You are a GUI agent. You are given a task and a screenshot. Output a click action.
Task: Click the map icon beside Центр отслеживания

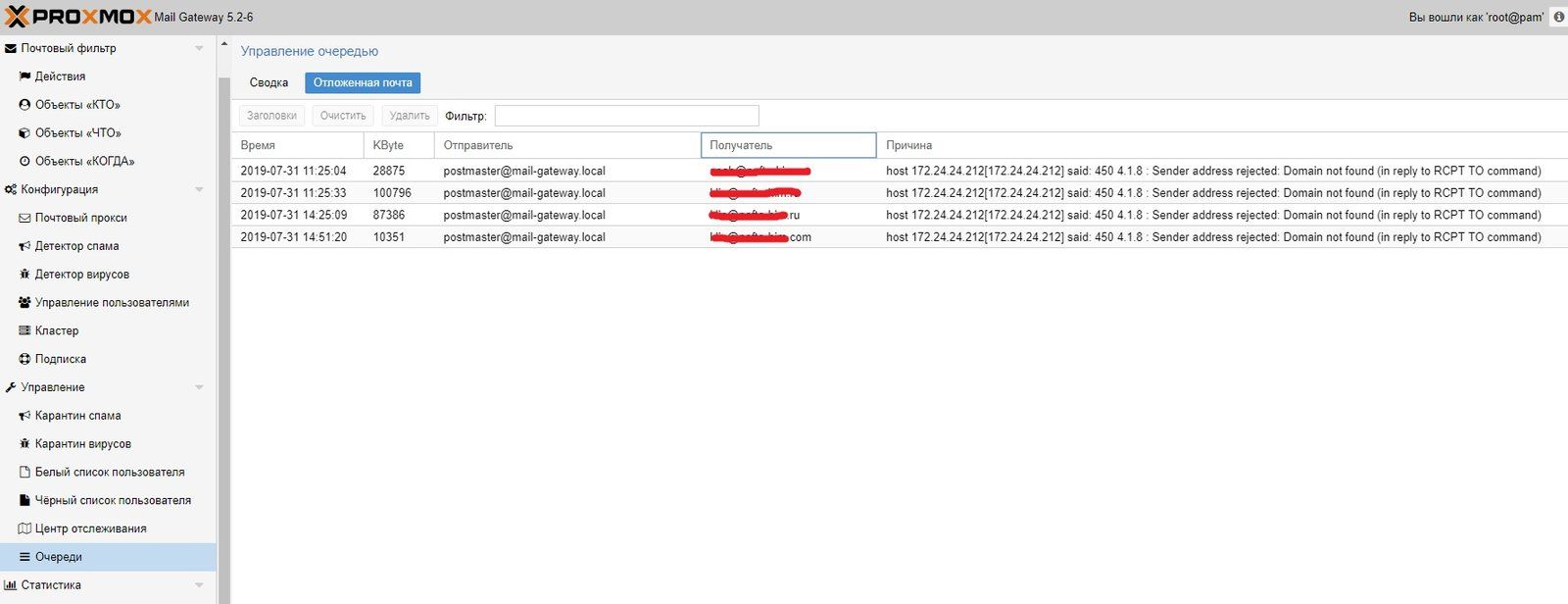25,528
